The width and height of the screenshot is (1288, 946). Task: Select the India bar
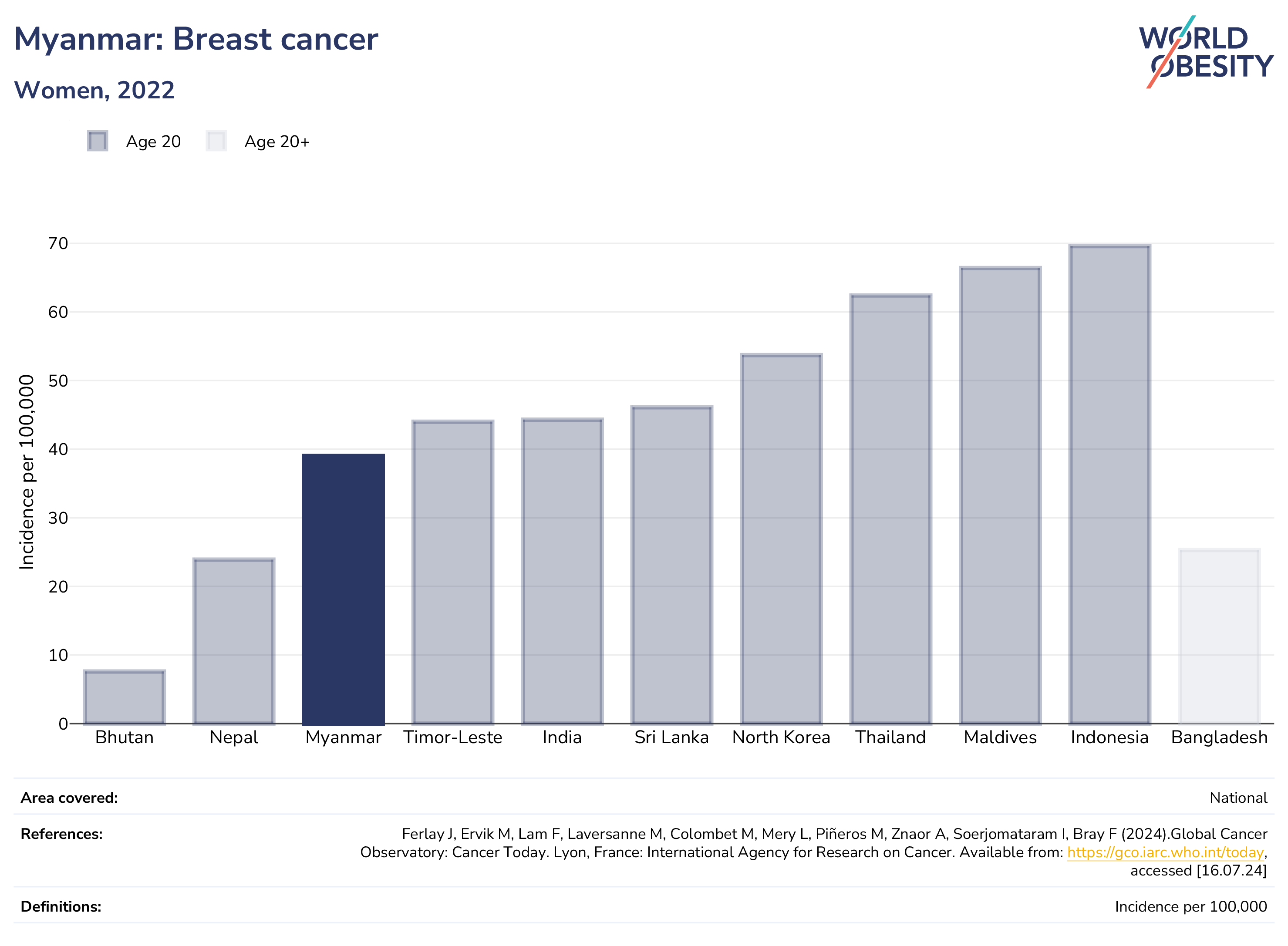[562, 571]
